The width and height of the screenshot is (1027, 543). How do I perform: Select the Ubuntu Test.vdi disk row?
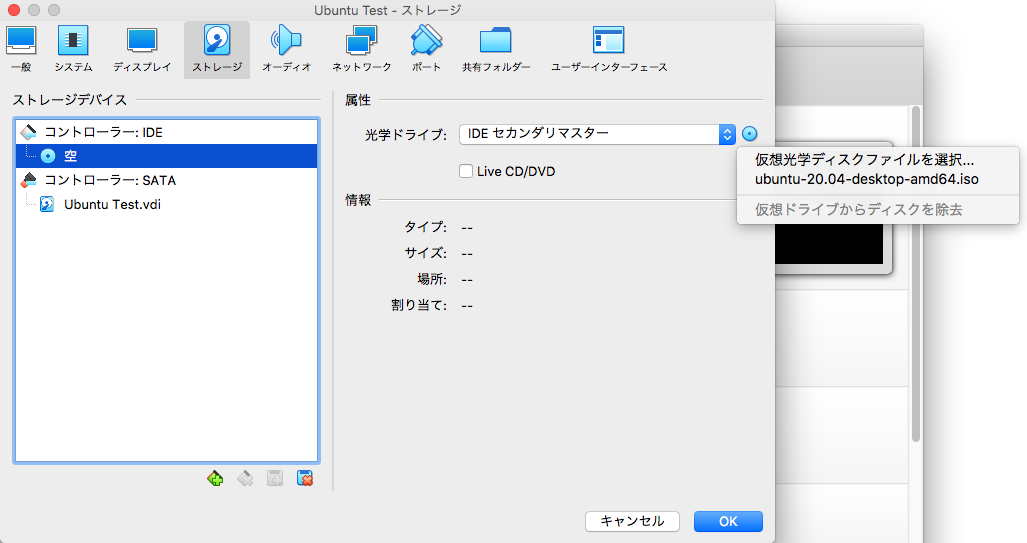tap(166, 204)
